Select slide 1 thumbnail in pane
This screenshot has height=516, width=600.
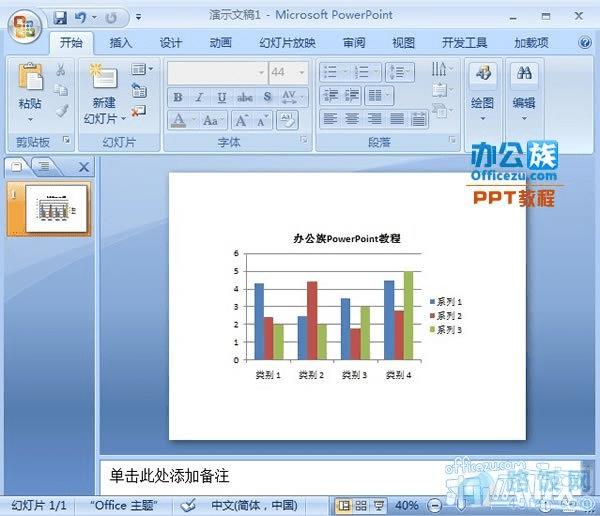click(x=56, y=209)
